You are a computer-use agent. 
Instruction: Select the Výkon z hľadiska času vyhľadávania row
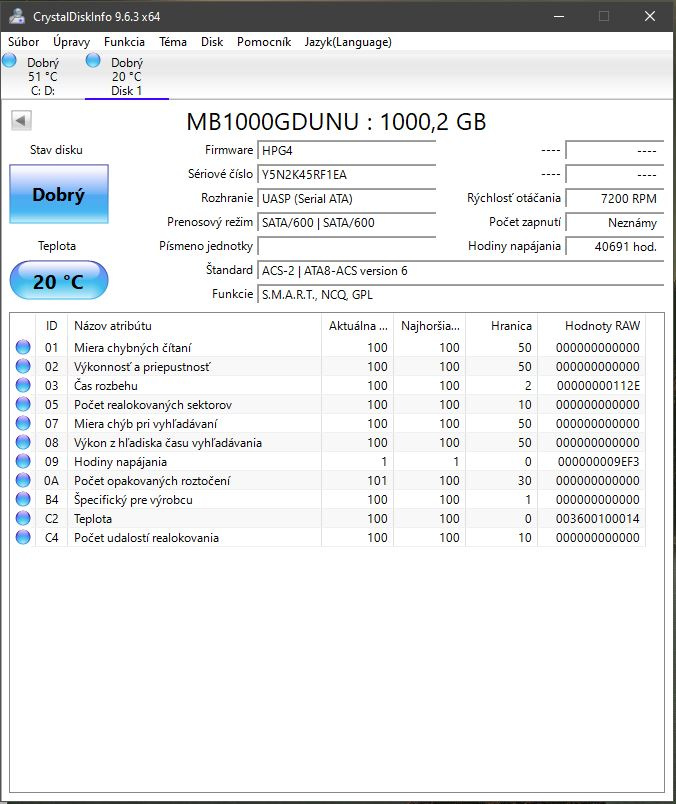(328, 442)
